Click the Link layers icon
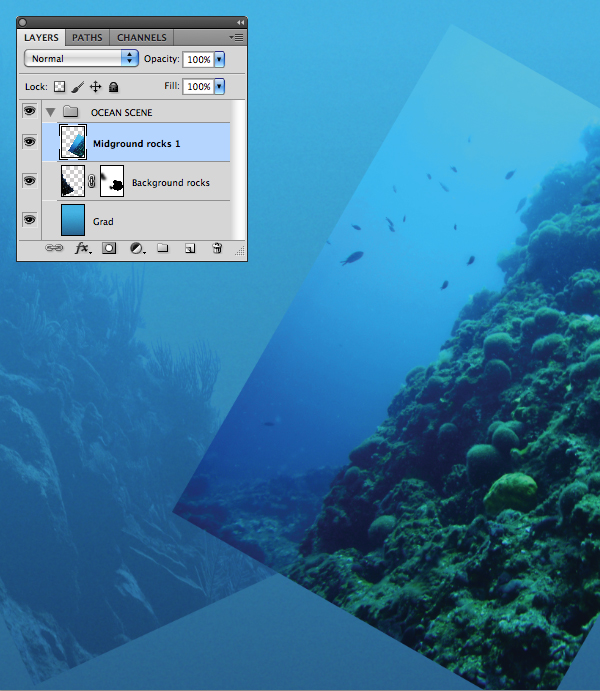The height and width of the screenshot is (691, 600). coord(54,248)
